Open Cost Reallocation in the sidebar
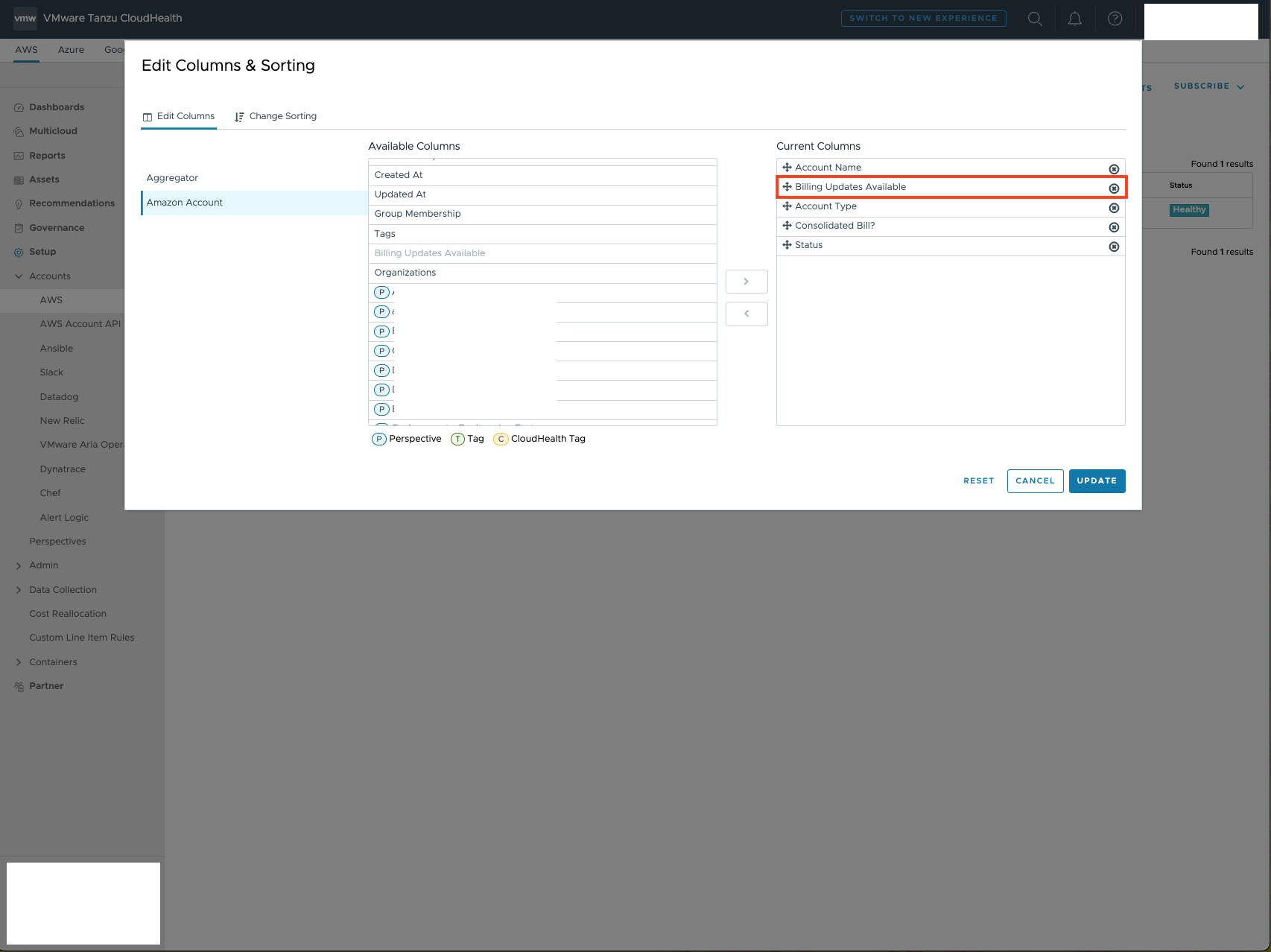The width and height of the screenshot is (1271, 952). coord(68,614)
